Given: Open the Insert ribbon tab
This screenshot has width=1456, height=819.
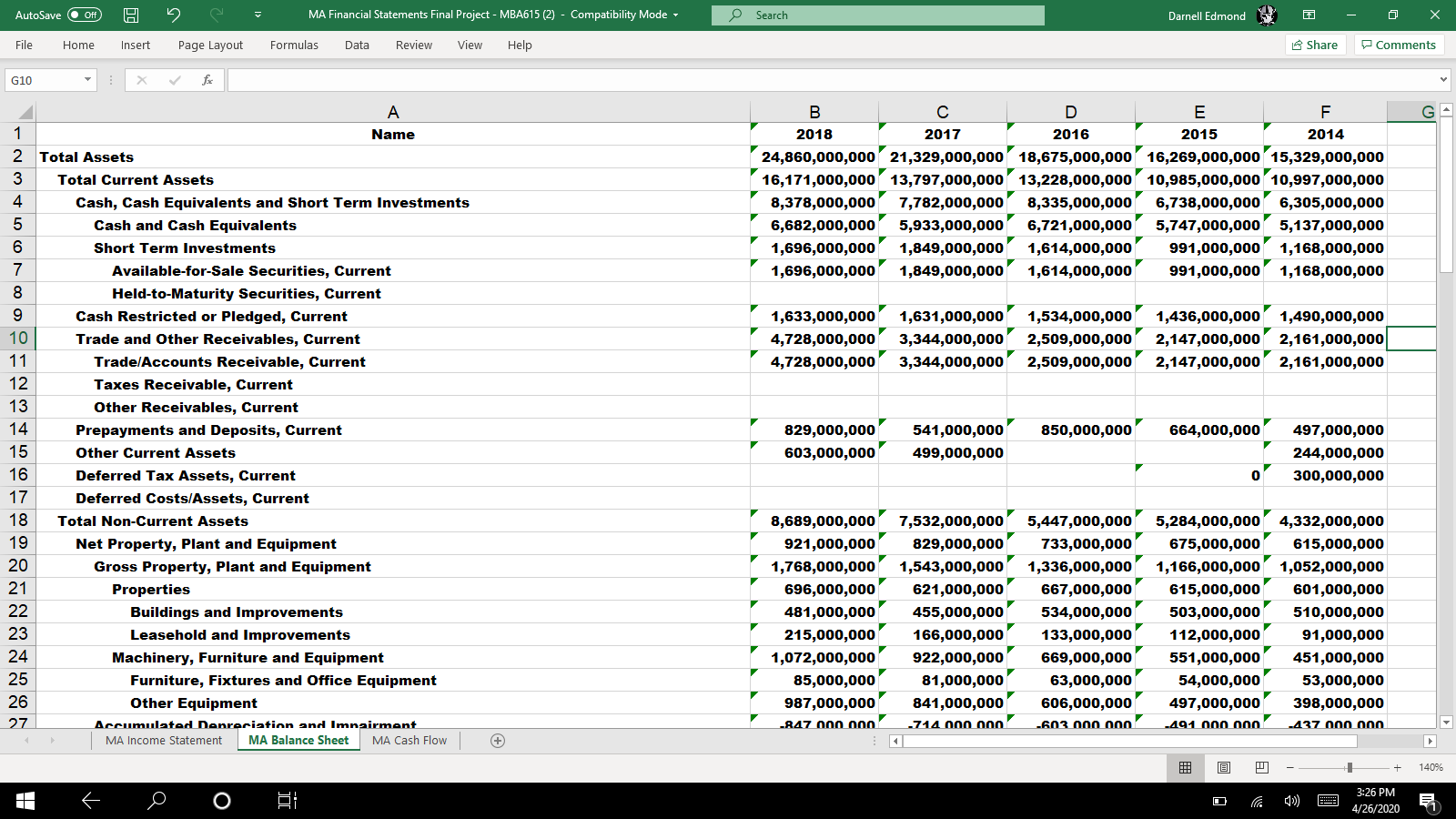Looking at the screenshot, I should (136, 45).
